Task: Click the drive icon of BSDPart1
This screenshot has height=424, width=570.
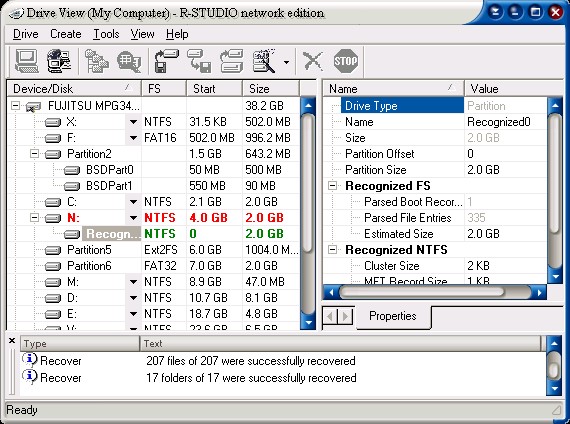Action: 72,186
